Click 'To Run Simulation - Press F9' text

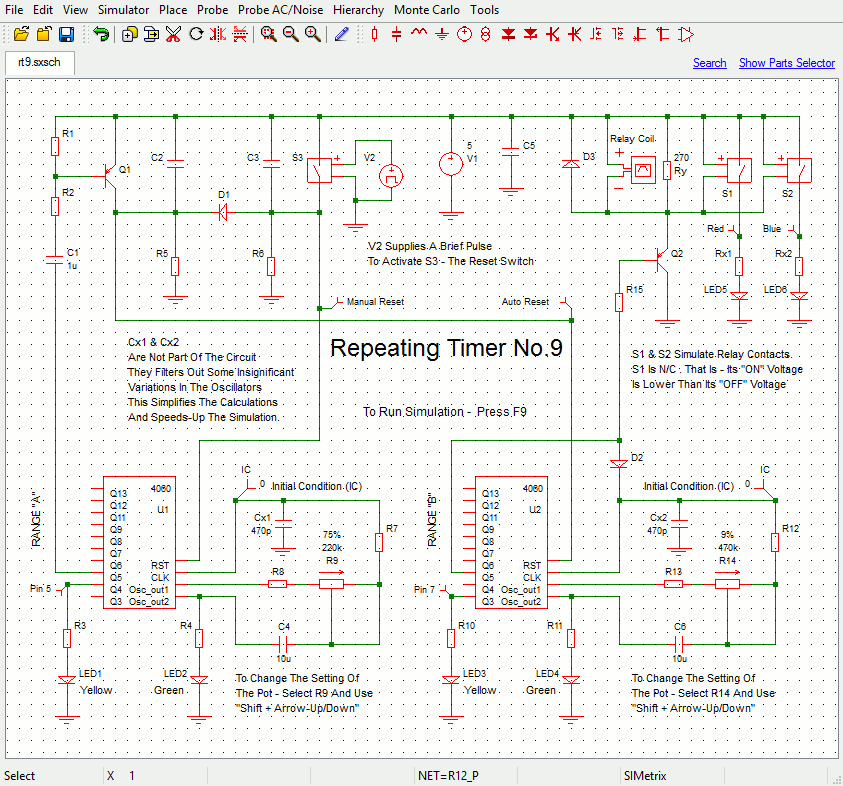[445, 412]
